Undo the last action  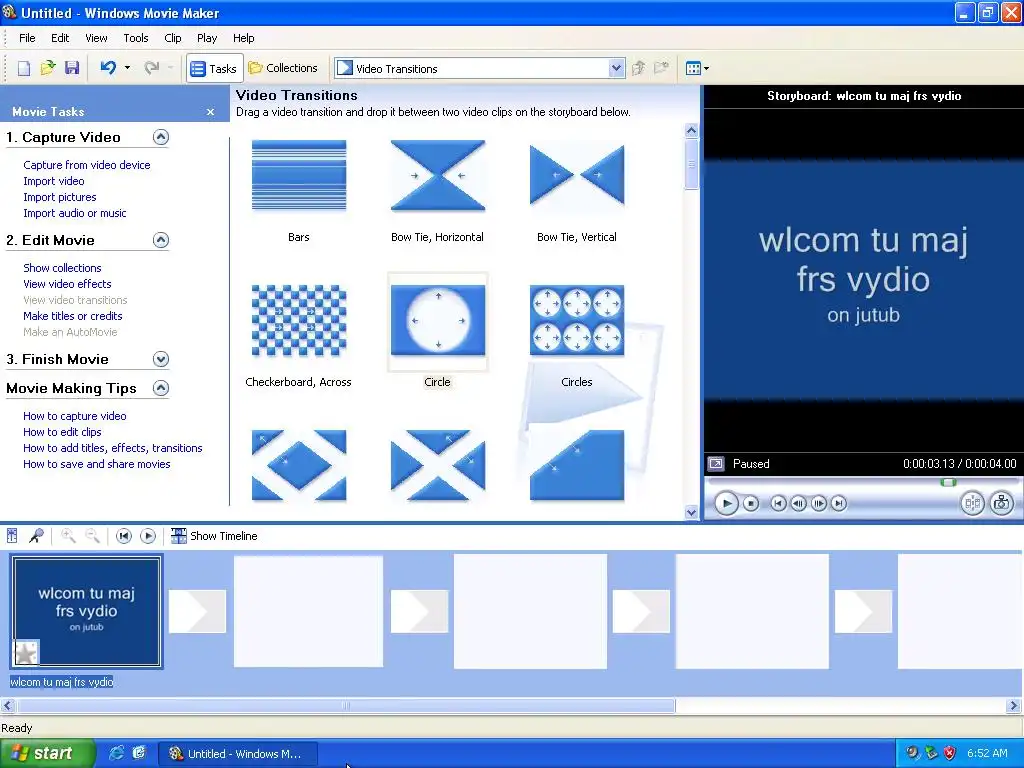click(108, 67)
